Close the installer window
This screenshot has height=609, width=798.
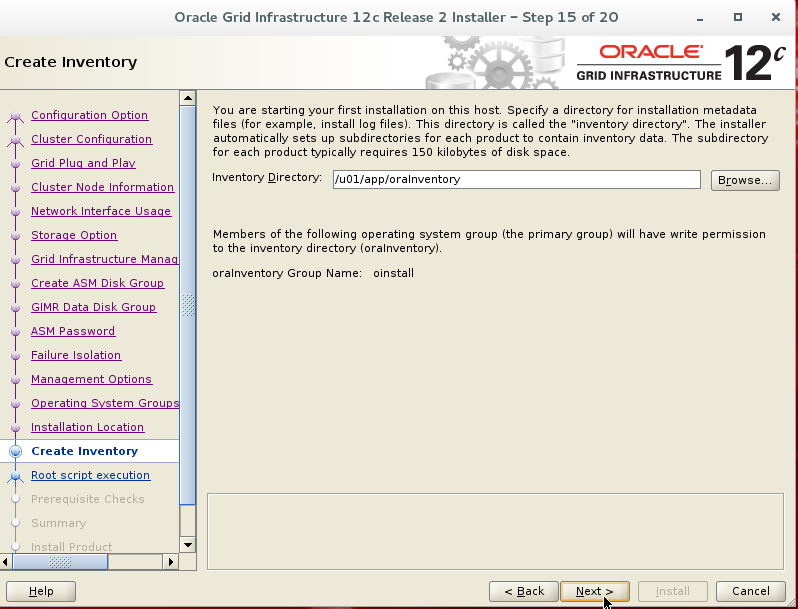776,17
